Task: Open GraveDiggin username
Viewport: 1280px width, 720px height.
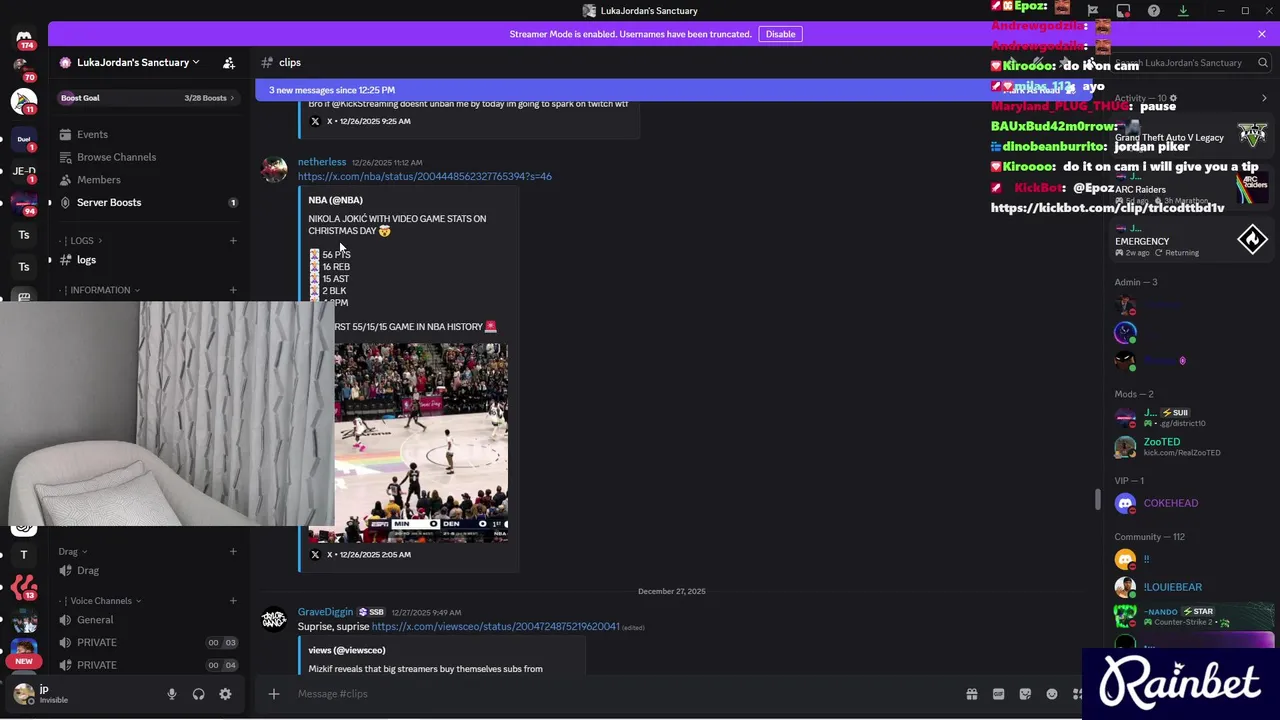Action: click(x=325, y=612)
